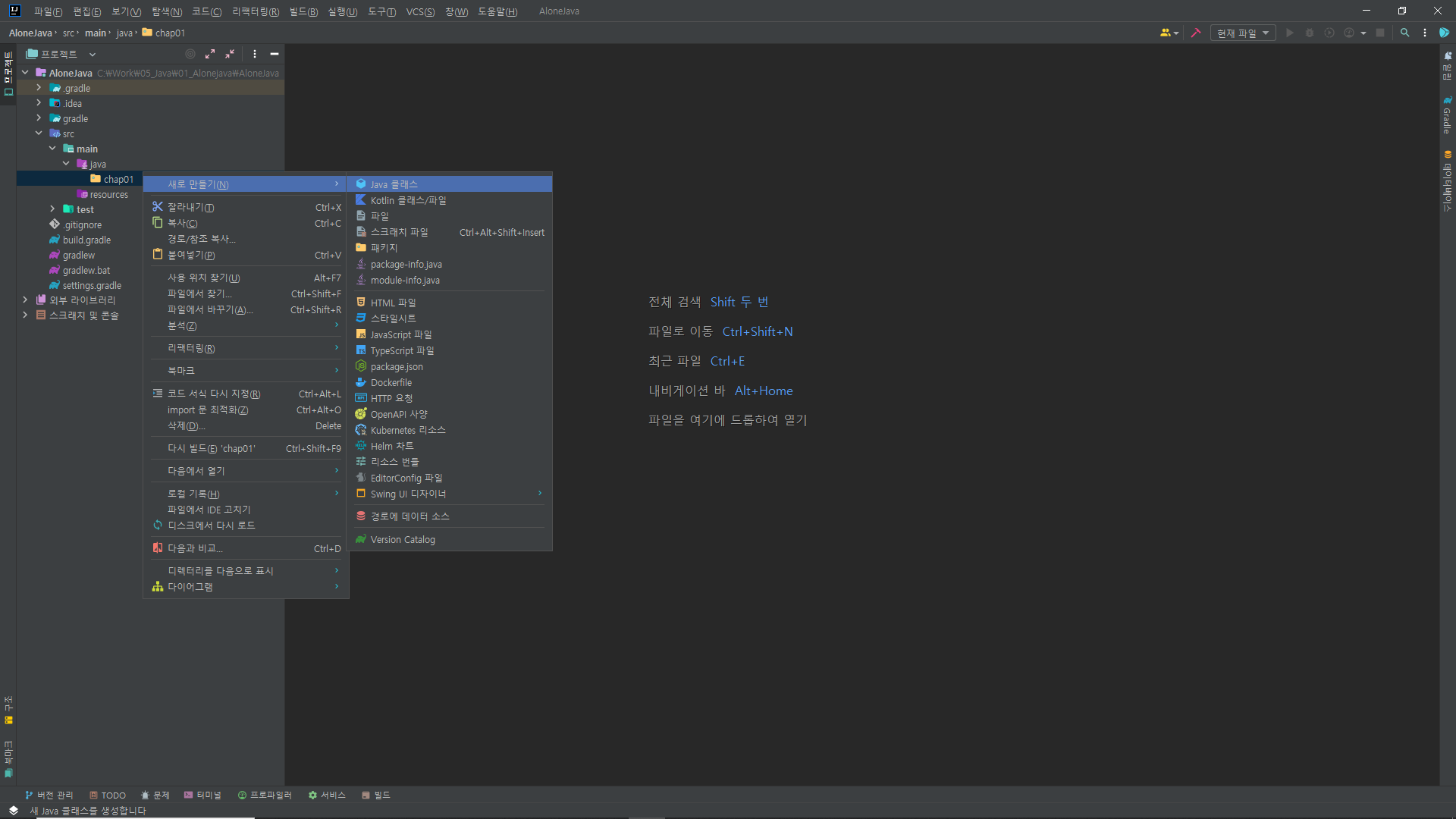Toggle the terminal tool window button

coord(202,795)
